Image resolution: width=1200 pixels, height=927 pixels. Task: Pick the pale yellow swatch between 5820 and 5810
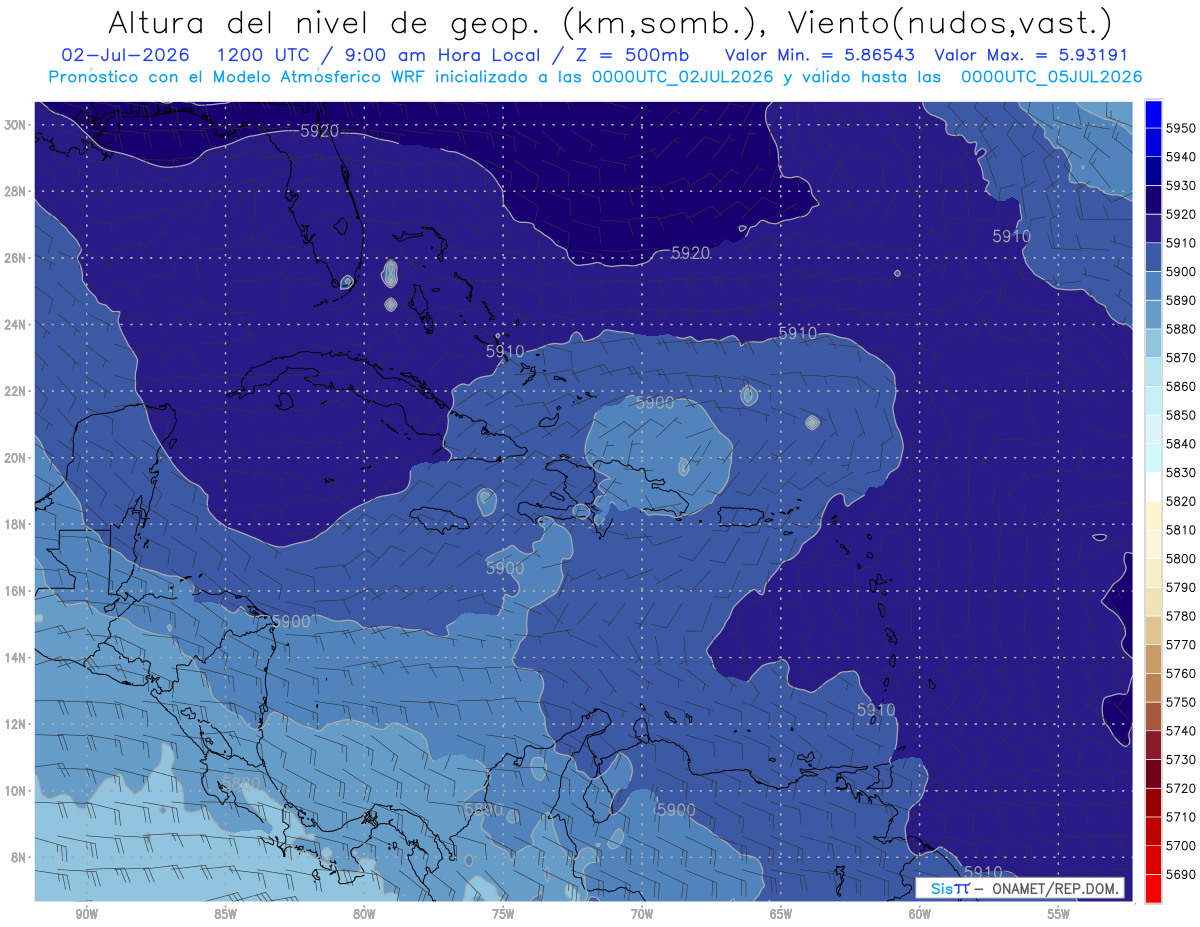coord(1153,515)
